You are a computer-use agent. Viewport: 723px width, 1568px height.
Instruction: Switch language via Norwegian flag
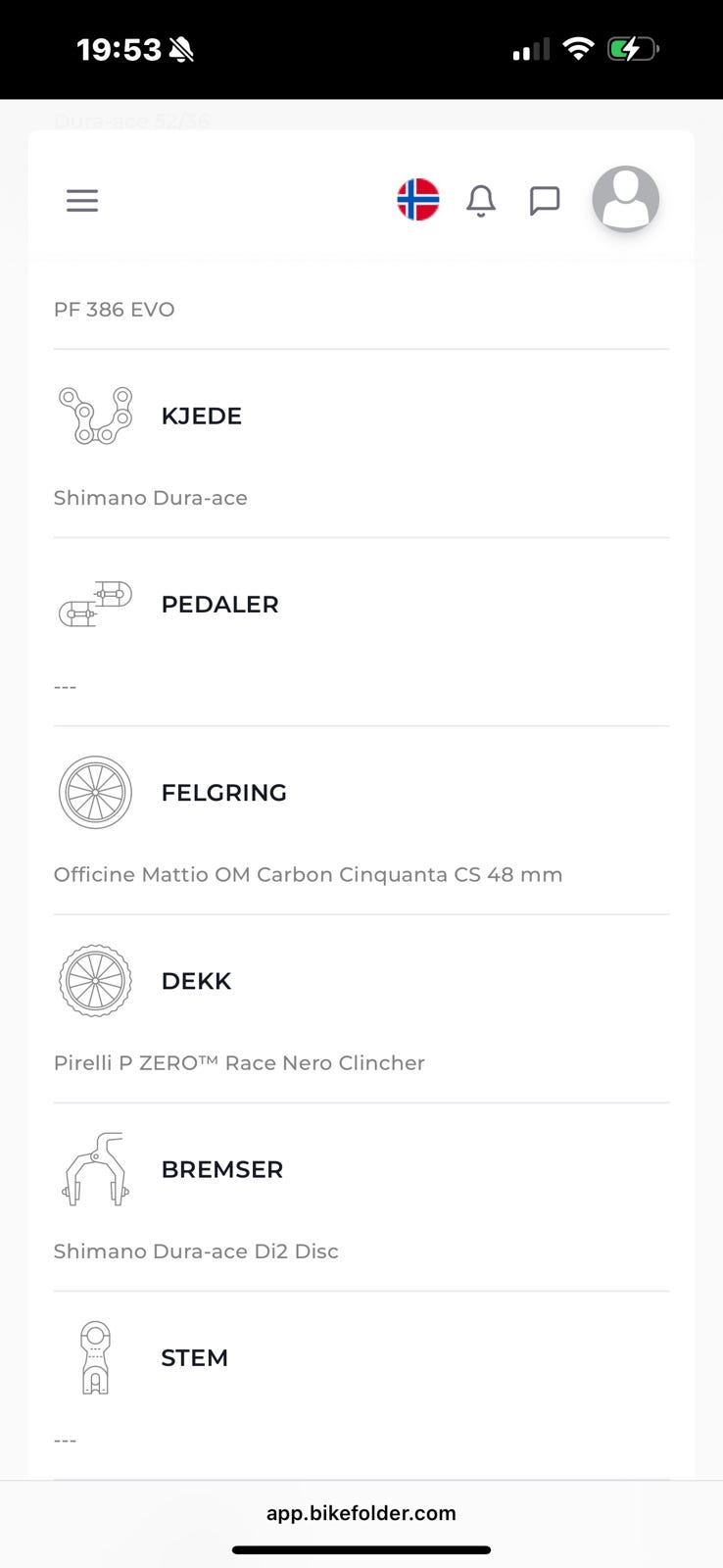click(418, 200)
